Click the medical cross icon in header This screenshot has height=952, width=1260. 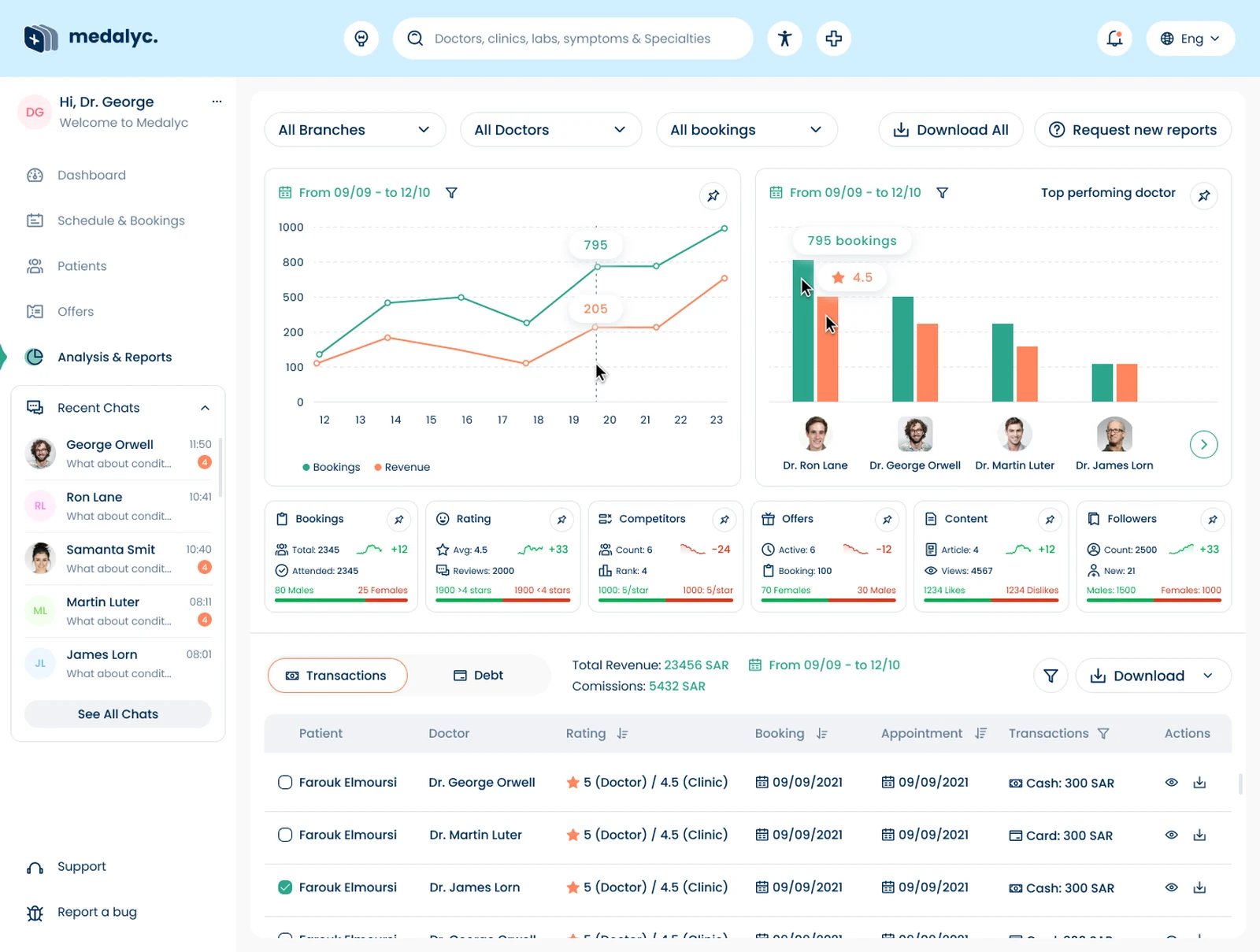click(834, 39)
